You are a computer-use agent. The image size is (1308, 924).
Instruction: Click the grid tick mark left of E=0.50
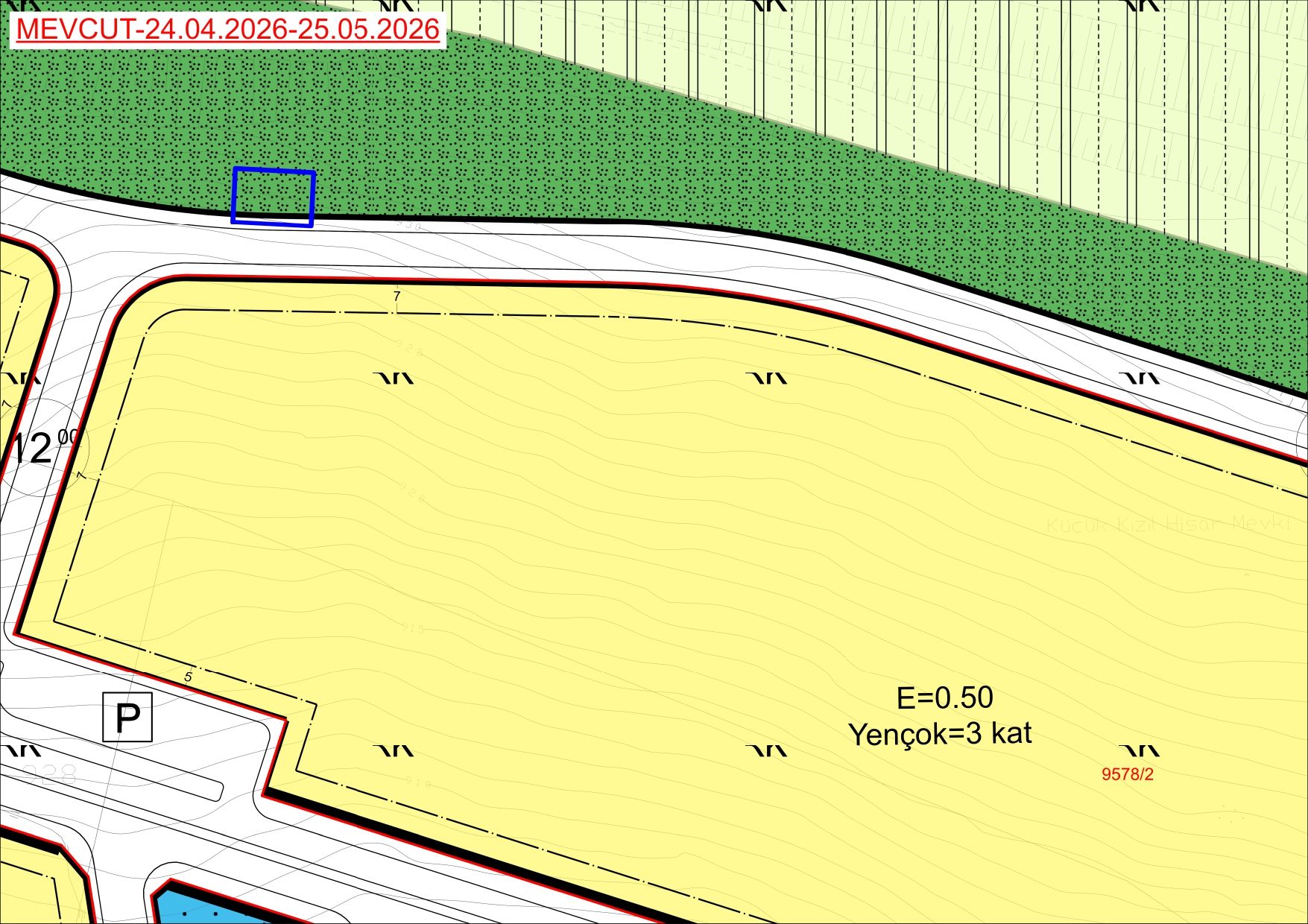coord(767,750)
